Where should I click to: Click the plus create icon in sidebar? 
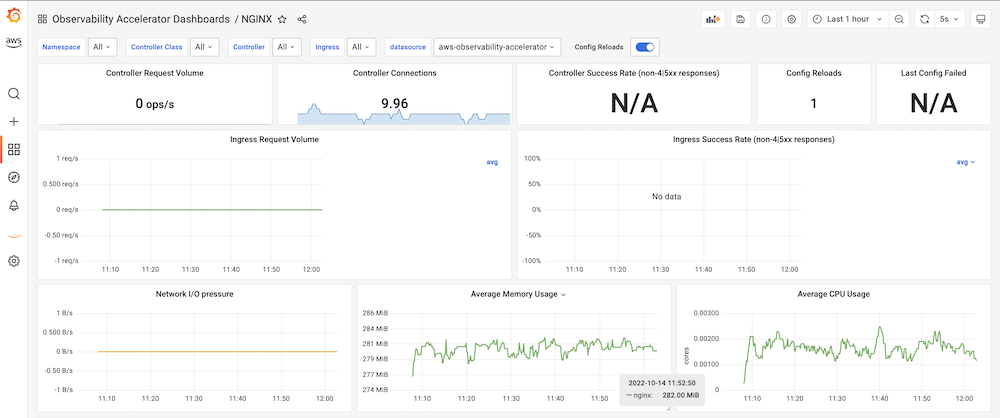(x=13, y=122)
